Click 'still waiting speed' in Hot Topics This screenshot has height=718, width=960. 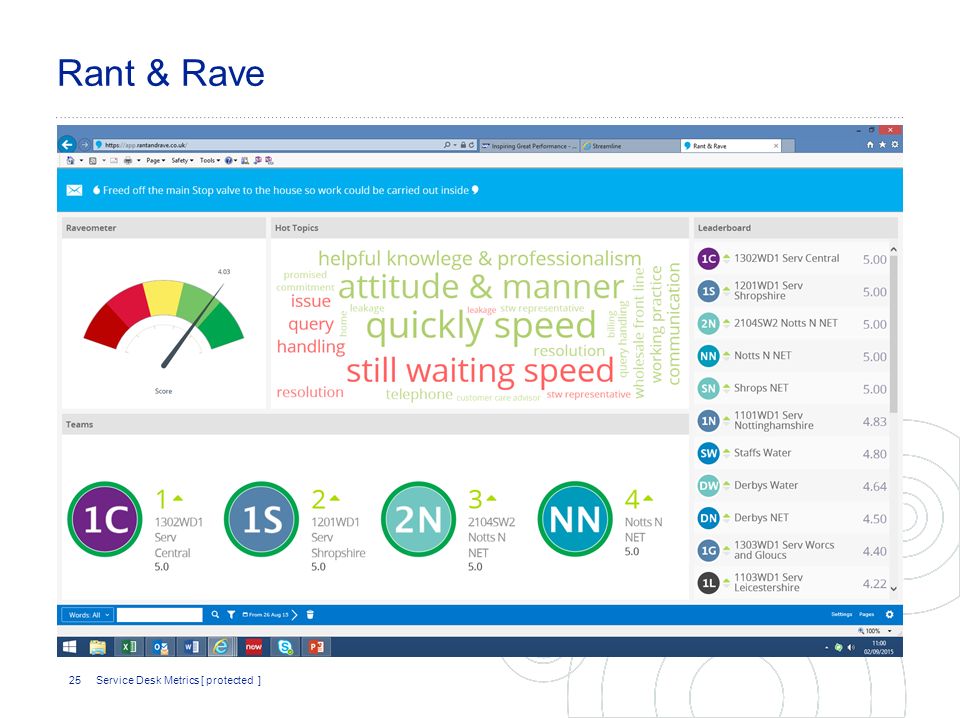tap(480, 371)
